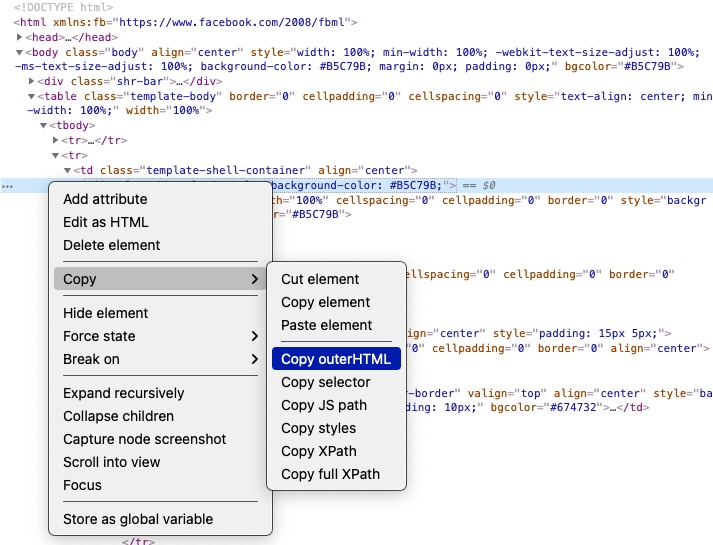713x545 pixels.
Task: Choose Add attribute from context menu
Action: (160, 199)
